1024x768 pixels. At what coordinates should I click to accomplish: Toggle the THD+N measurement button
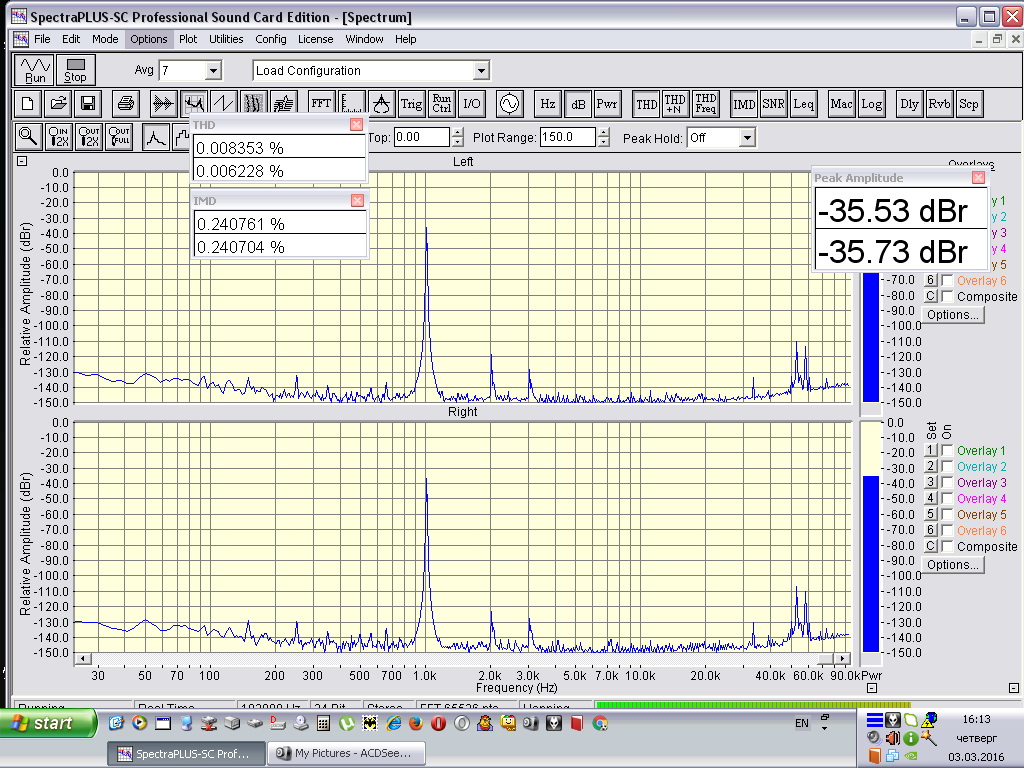click(676, 103)
